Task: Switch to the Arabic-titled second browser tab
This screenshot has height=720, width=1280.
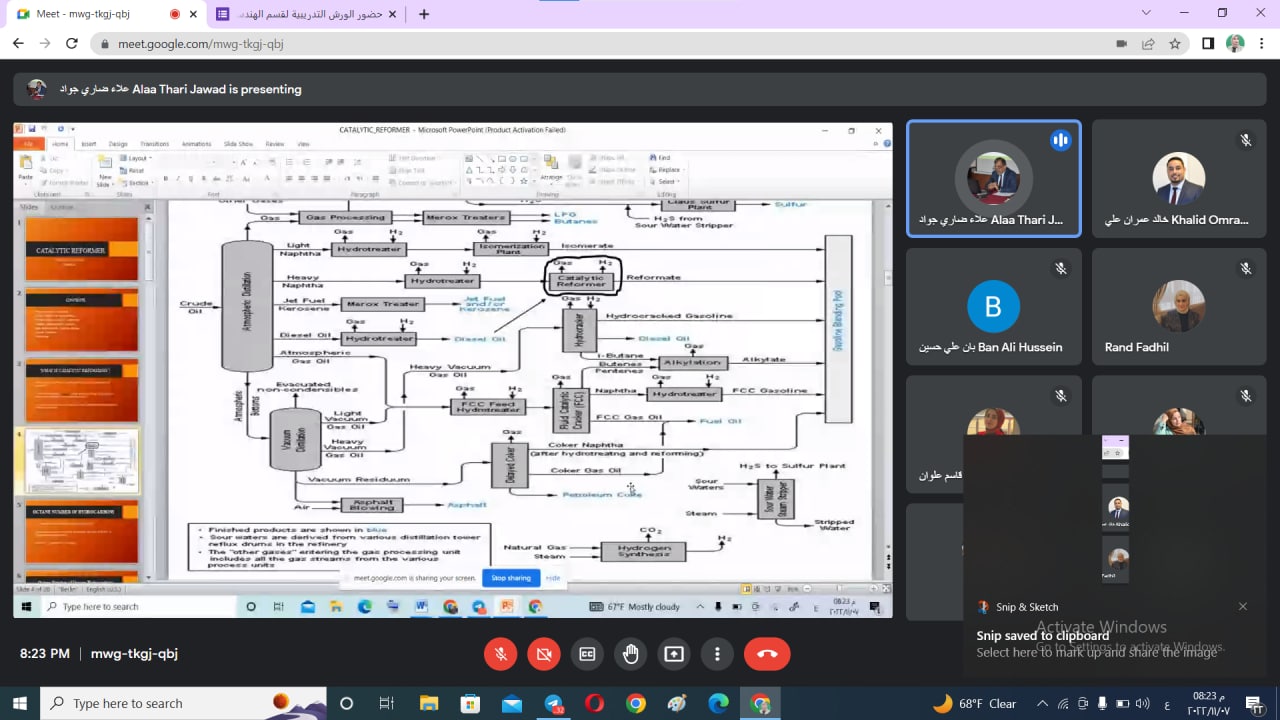Action: pos(300,14)
